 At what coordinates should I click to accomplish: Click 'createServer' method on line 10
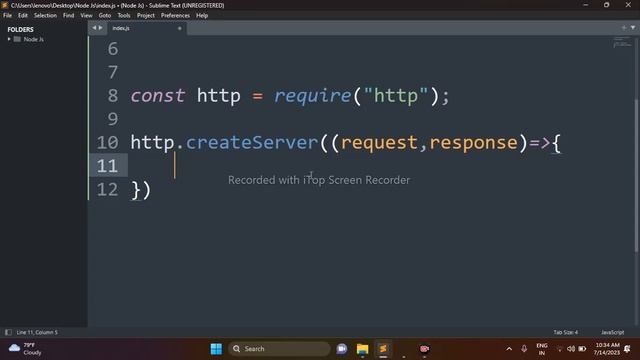252,142
